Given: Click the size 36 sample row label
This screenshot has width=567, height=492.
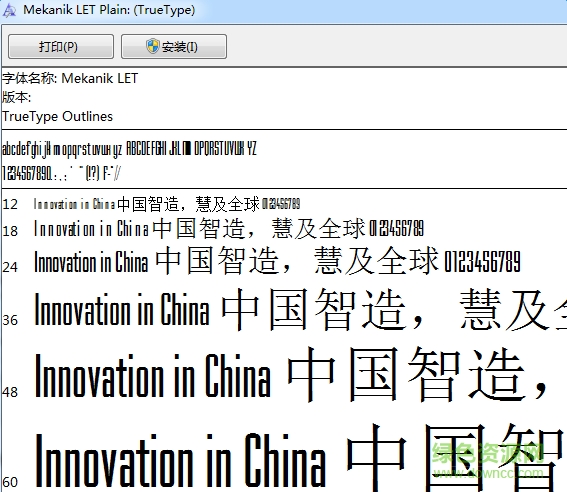Looking at the screenshot, I should click(10, 320).
